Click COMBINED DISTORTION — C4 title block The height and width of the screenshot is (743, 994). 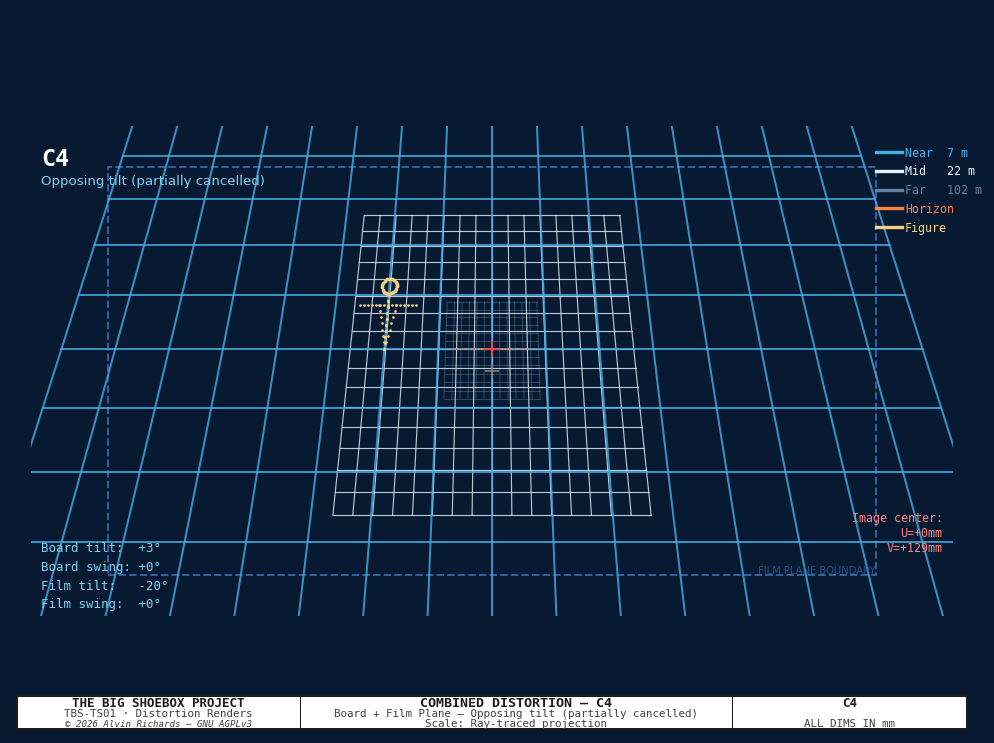(516, 702)
